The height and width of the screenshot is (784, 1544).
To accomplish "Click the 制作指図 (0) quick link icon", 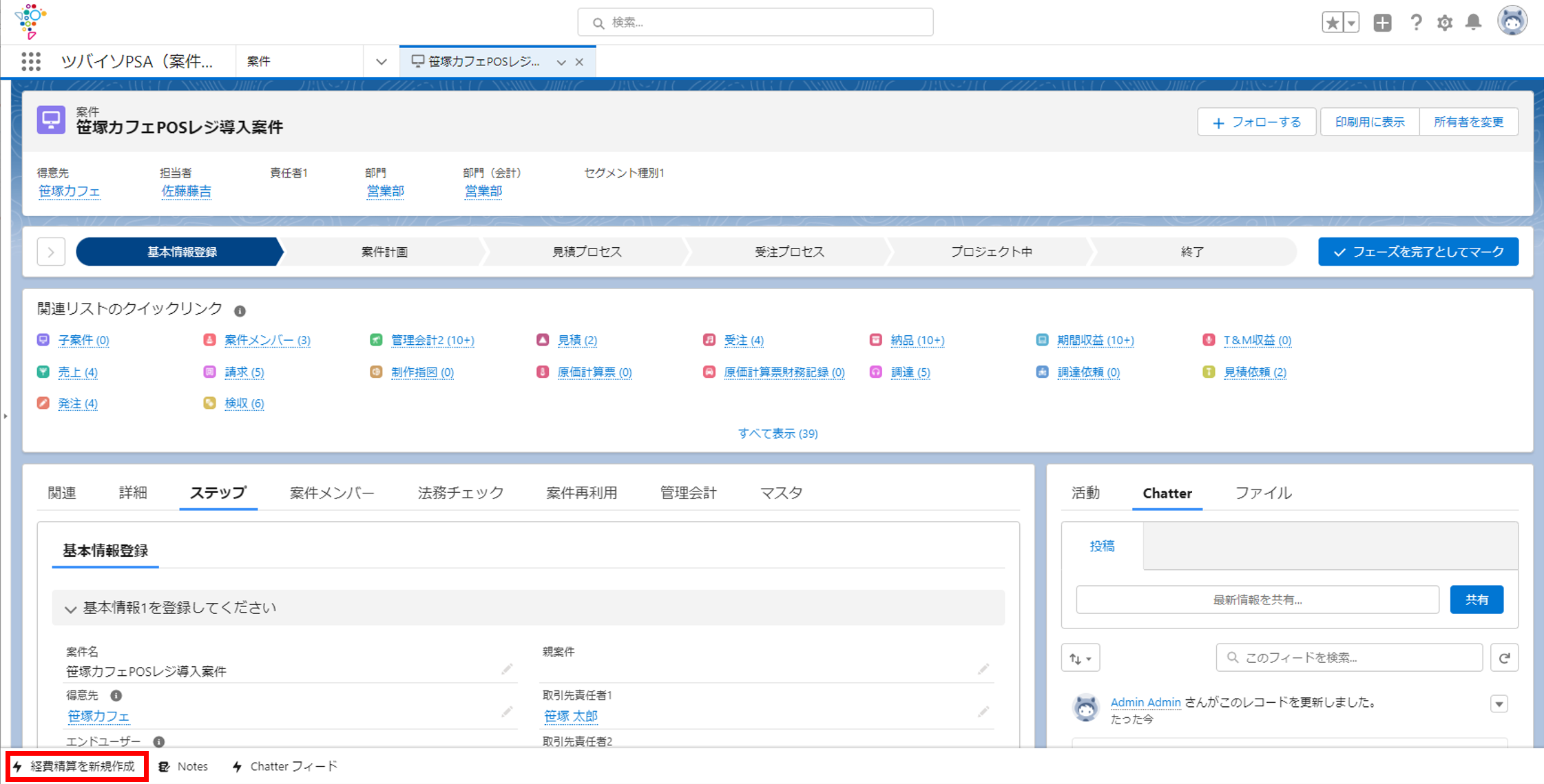I will click(376, 372).
